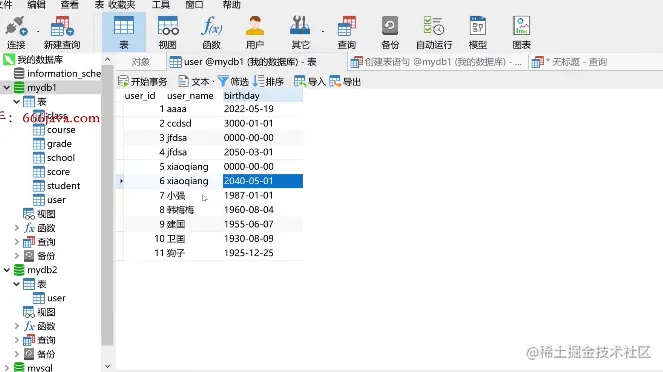The width and height of the screenshot is (663, 372).
Task: Select the 表 table toolbar icon
Action: (124, 32)
